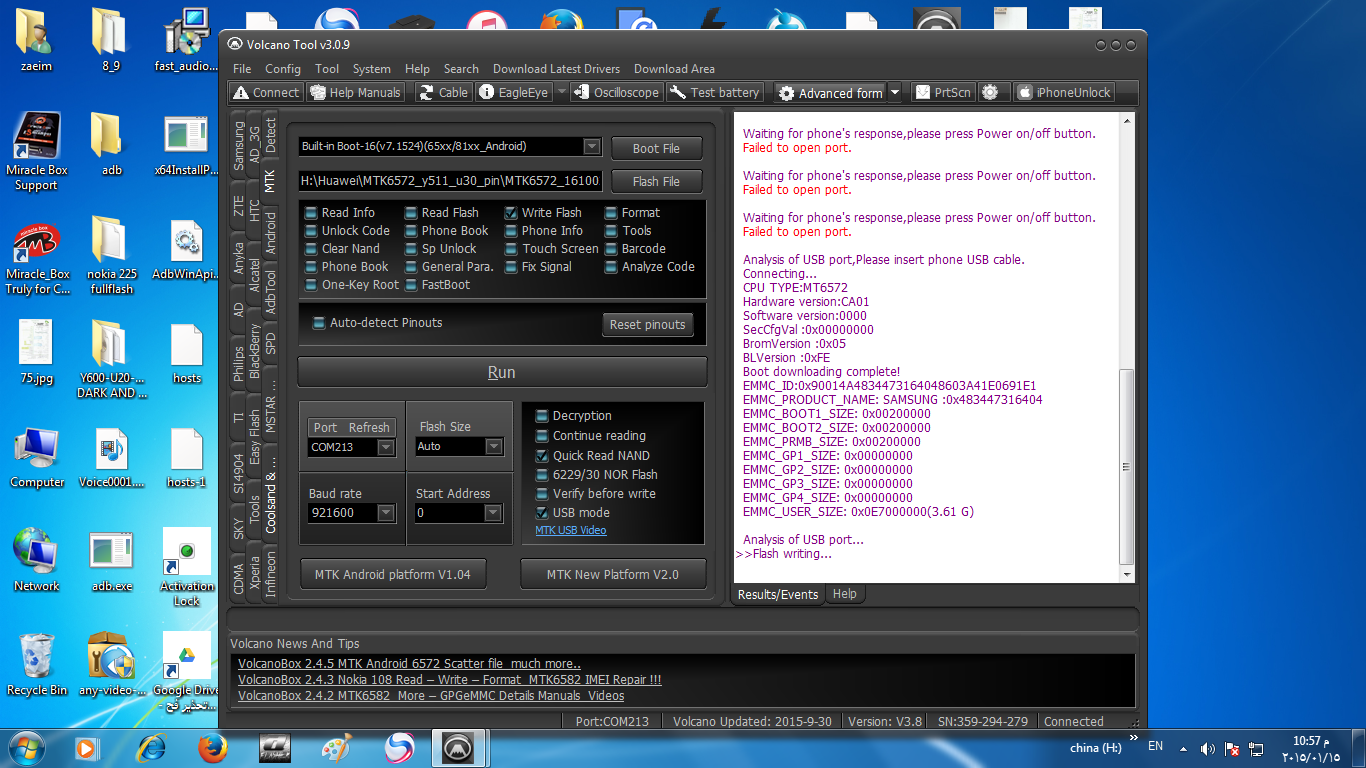
Task: Open the Baud rate 921600 dropdown
Action: [x=386, y=513]
